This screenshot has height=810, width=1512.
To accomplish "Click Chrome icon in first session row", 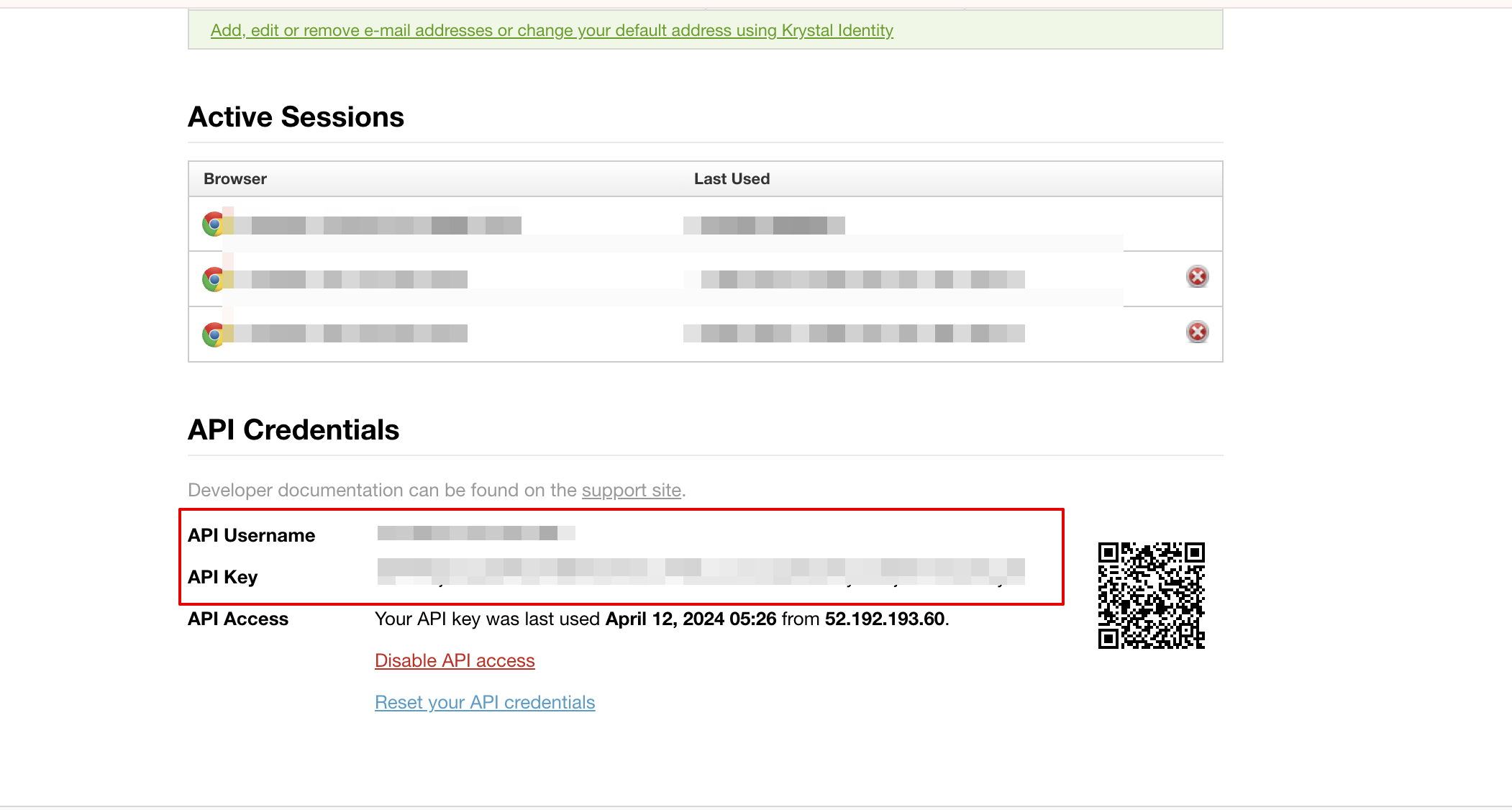I will click(213, 224).
